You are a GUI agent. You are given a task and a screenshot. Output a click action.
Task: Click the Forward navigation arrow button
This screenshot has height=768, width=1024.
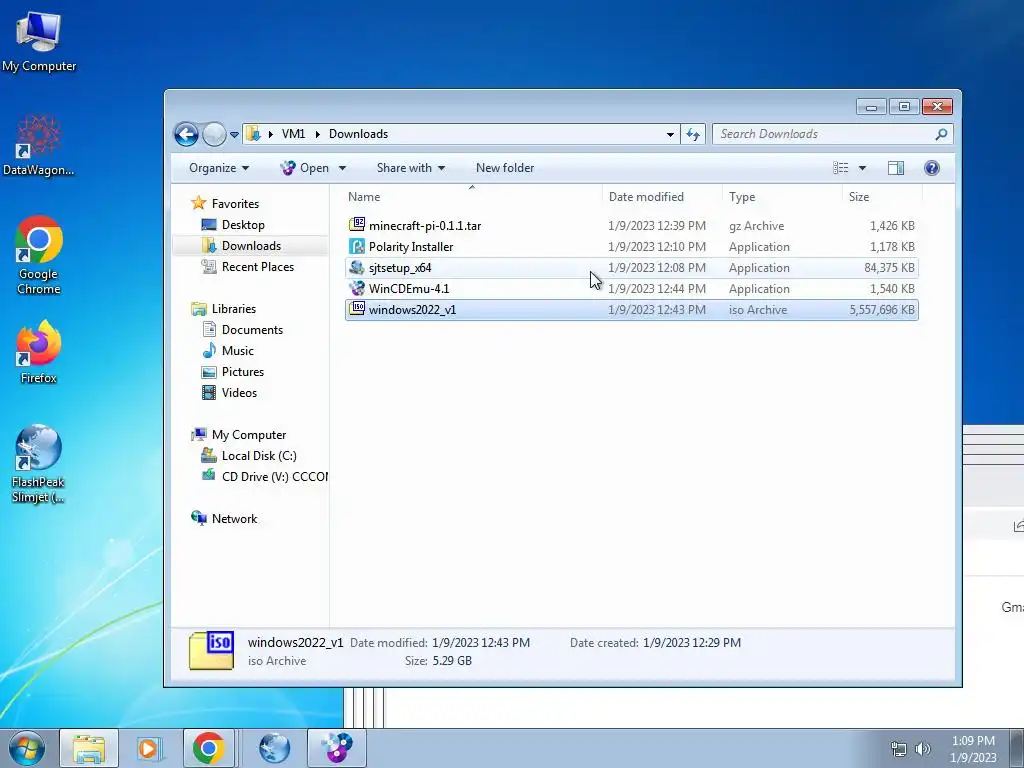tap(214, 135)
